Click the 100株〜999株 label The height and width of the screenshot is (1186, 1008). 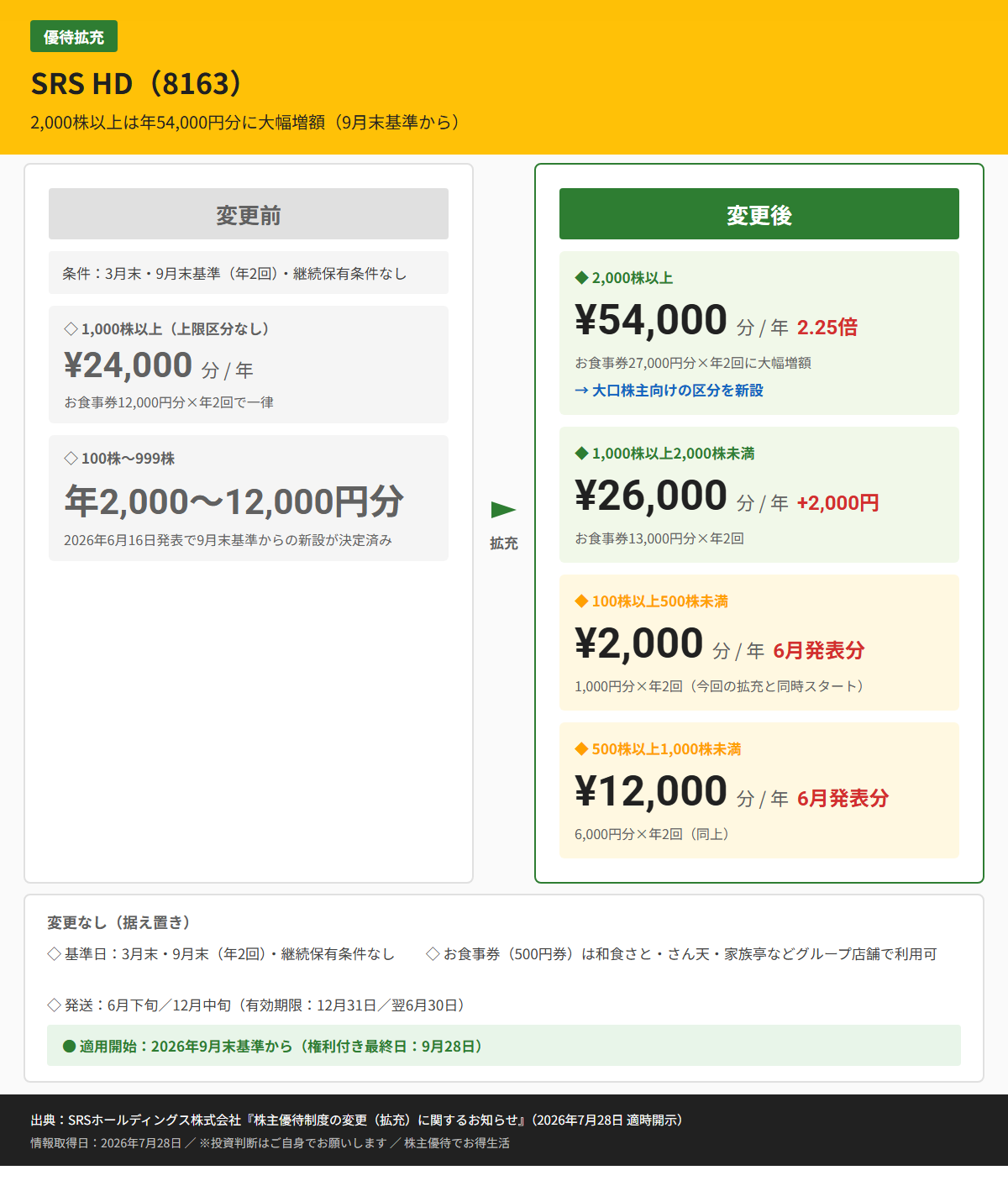point(119,459)
